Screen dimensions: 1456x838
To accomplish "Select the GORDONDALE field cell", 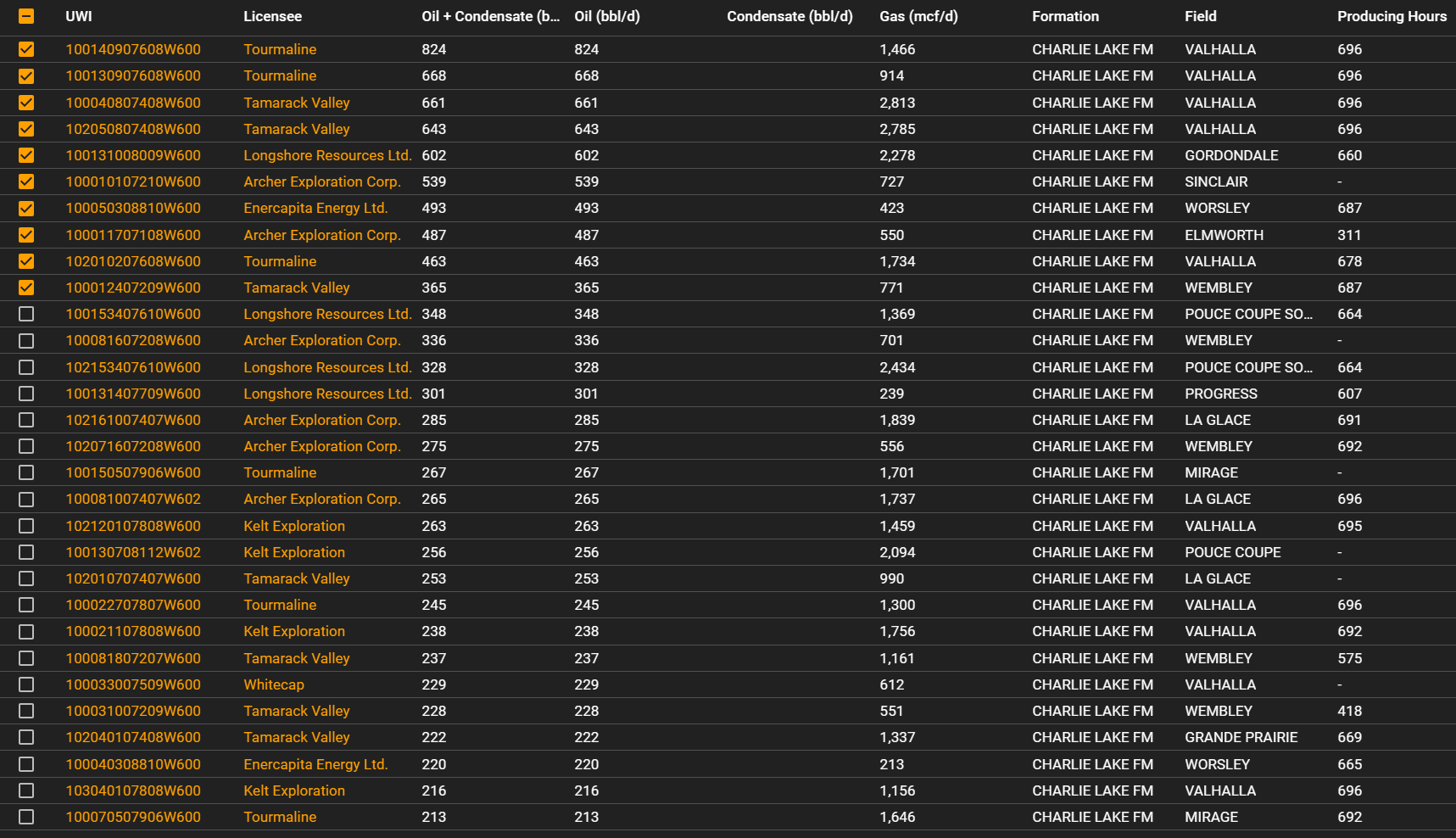I will [1231, 155].
